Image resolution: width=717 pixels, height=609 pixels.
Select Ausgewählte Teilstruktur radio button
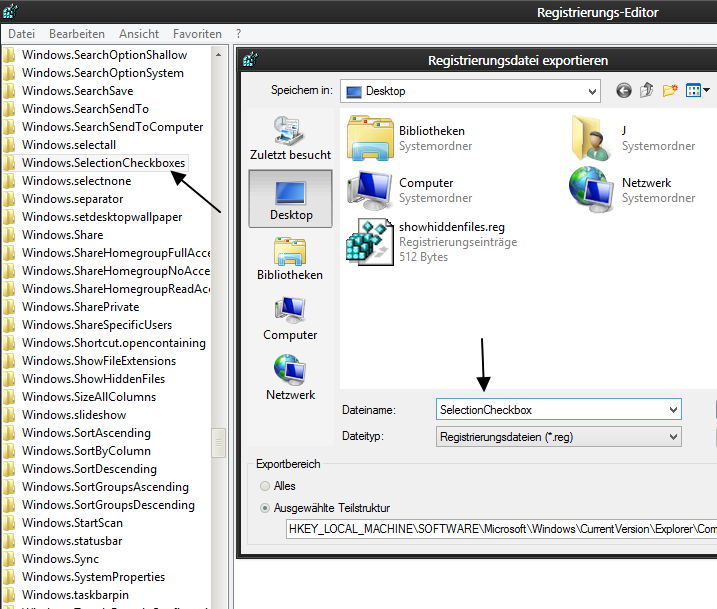265,508
